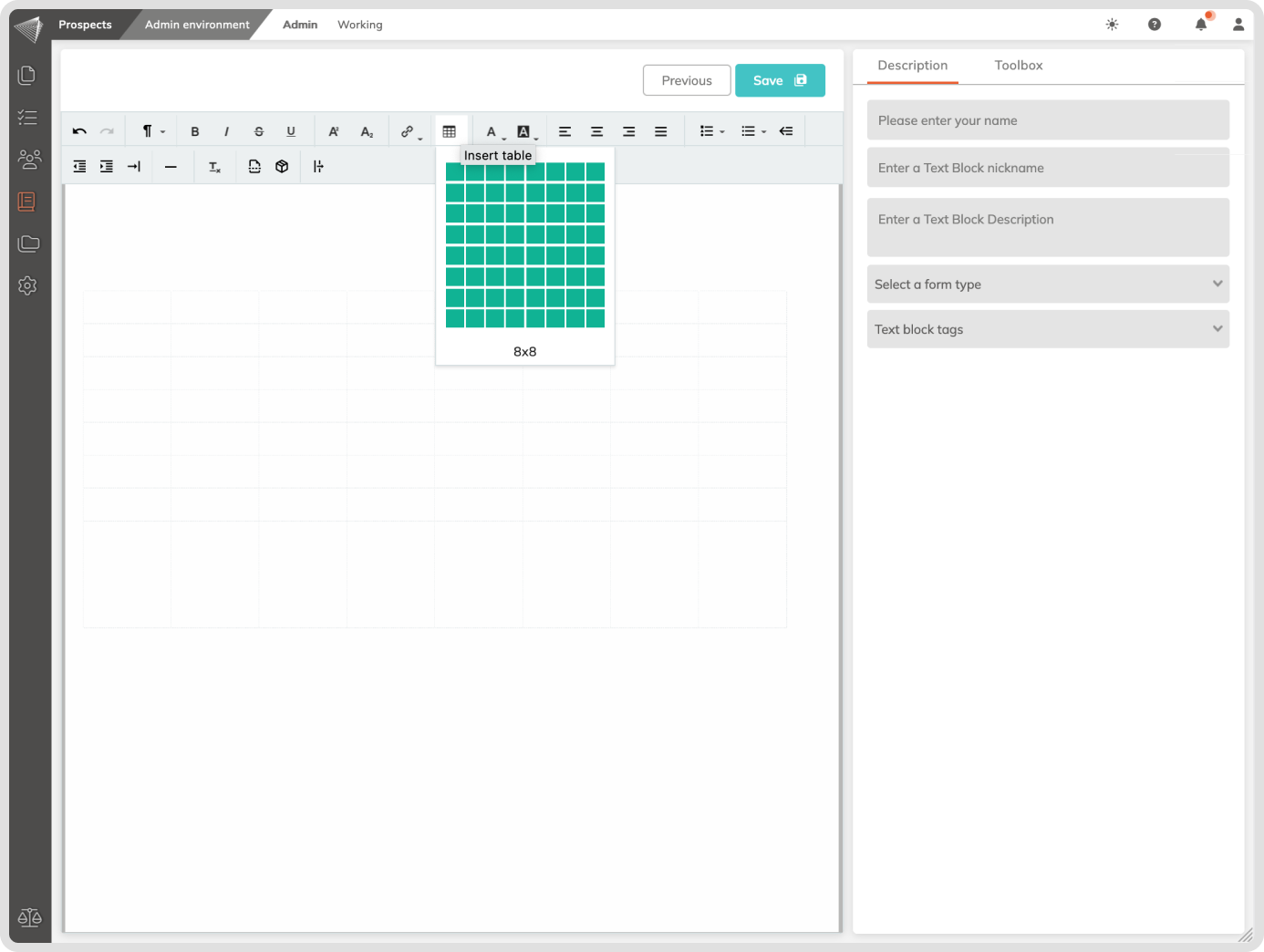
Task: Click the Insert table toolbar icon
Action: pyautogui.click(x=450, y=131)
